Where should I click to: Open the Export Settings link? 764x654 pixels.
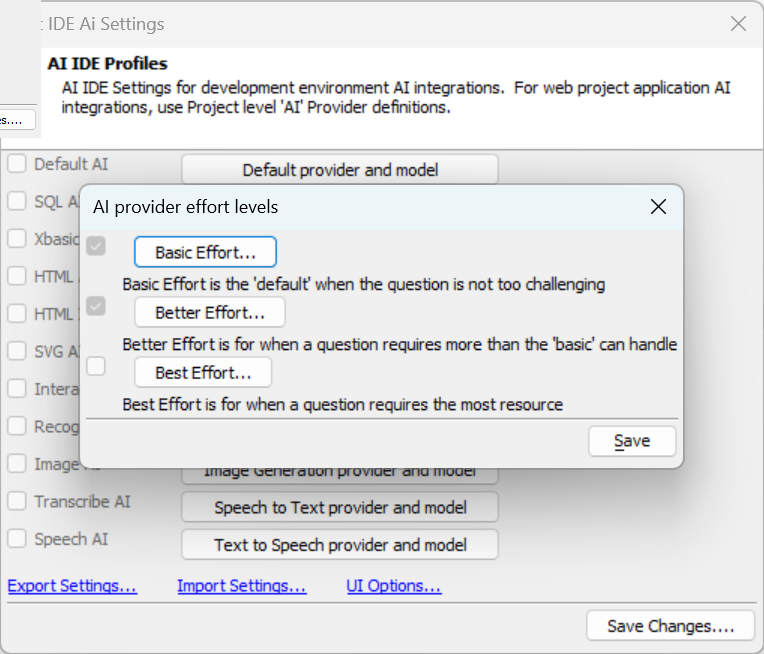click(72, 586)
